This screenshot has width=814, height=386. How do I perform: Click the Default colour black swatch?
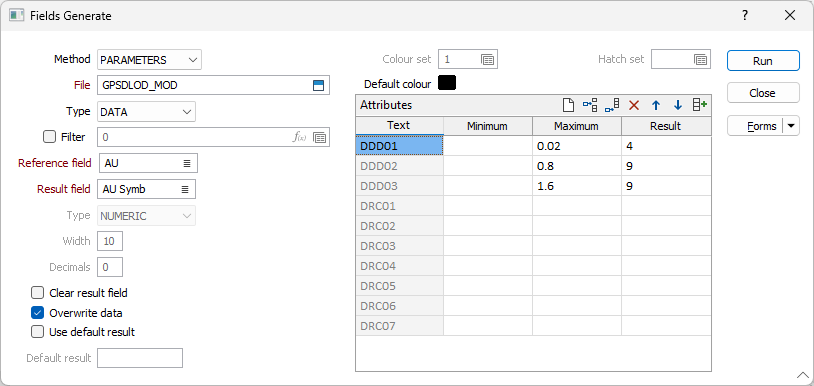pyautogui.click(x=447, y=83)
